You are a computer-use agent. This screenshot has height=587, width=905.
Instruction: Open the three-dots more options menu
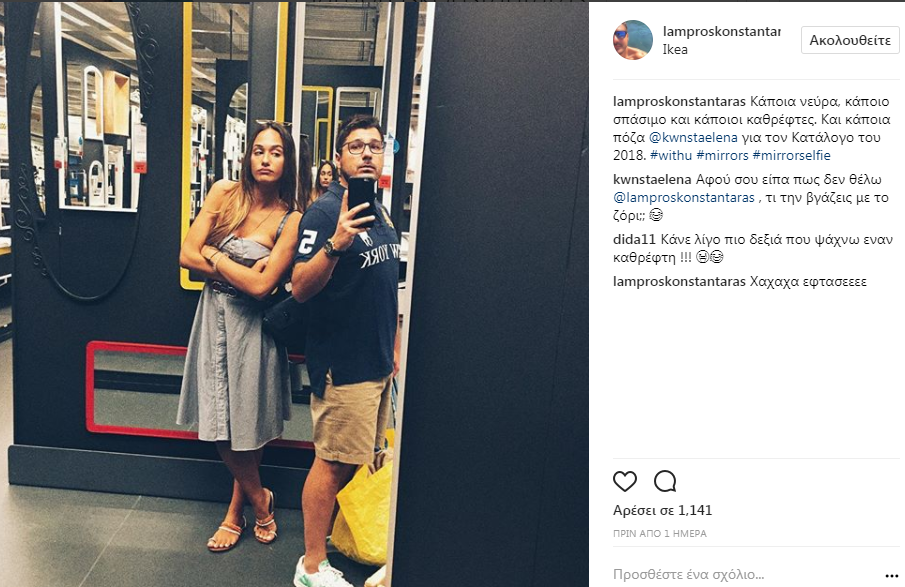pyautogui.click(x=891, y=575)
